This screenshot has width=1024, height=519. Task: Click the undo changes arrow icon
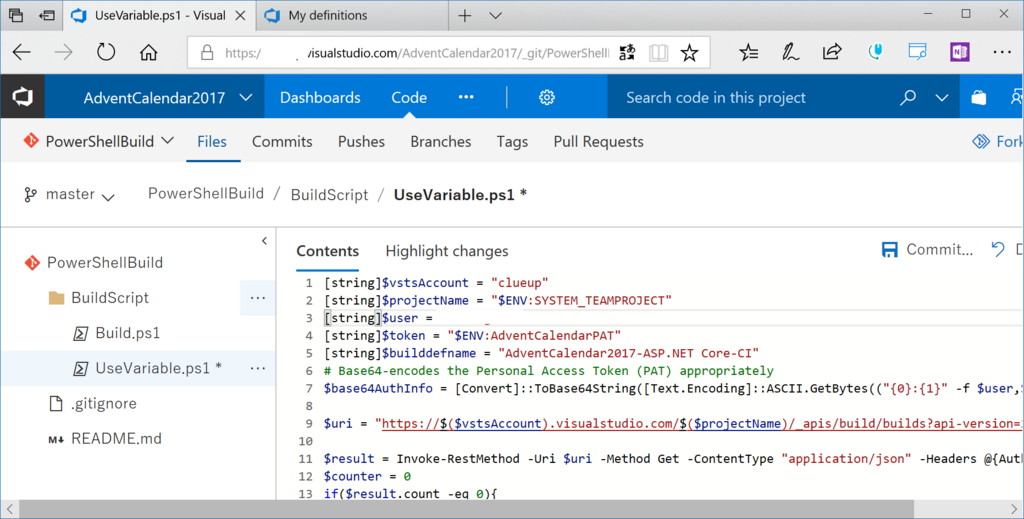[997, 249]
